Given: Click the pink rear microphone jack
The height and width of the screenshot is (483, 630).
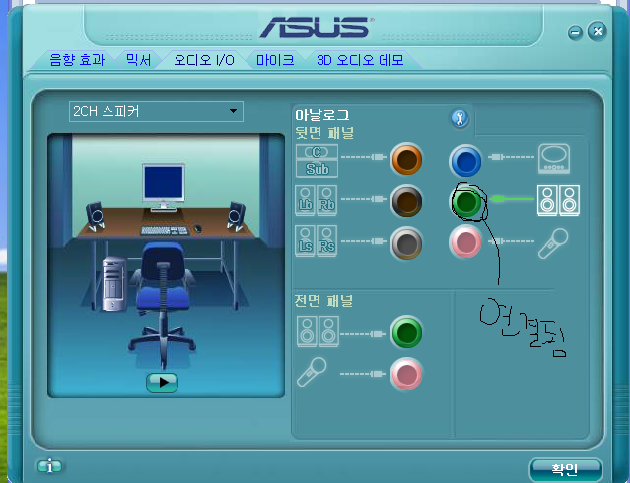Looking at the screenshot, I should (x=465, y=242).
